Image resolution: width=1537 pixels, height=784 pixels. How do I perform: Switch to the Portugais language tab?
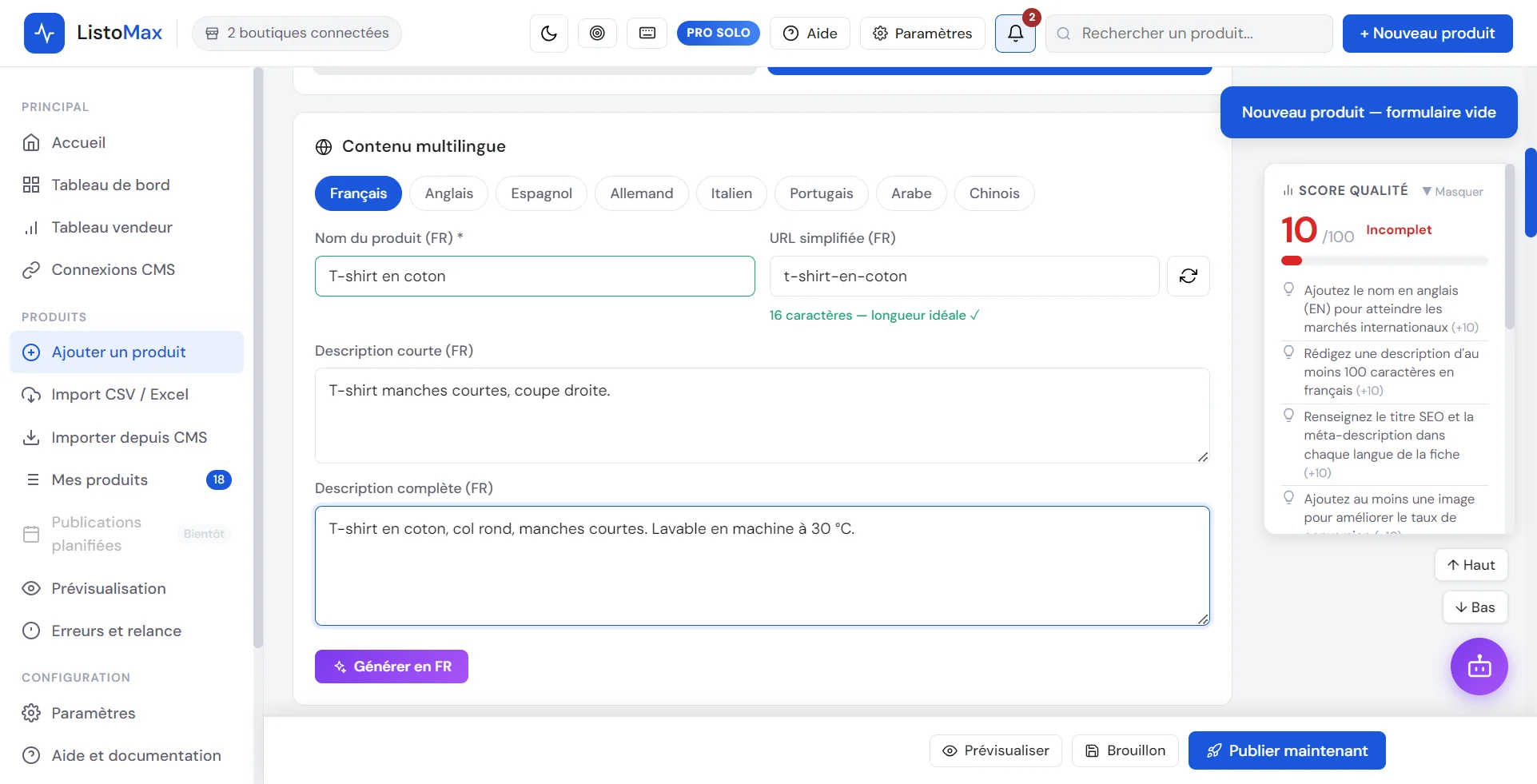tap(821, 193)
